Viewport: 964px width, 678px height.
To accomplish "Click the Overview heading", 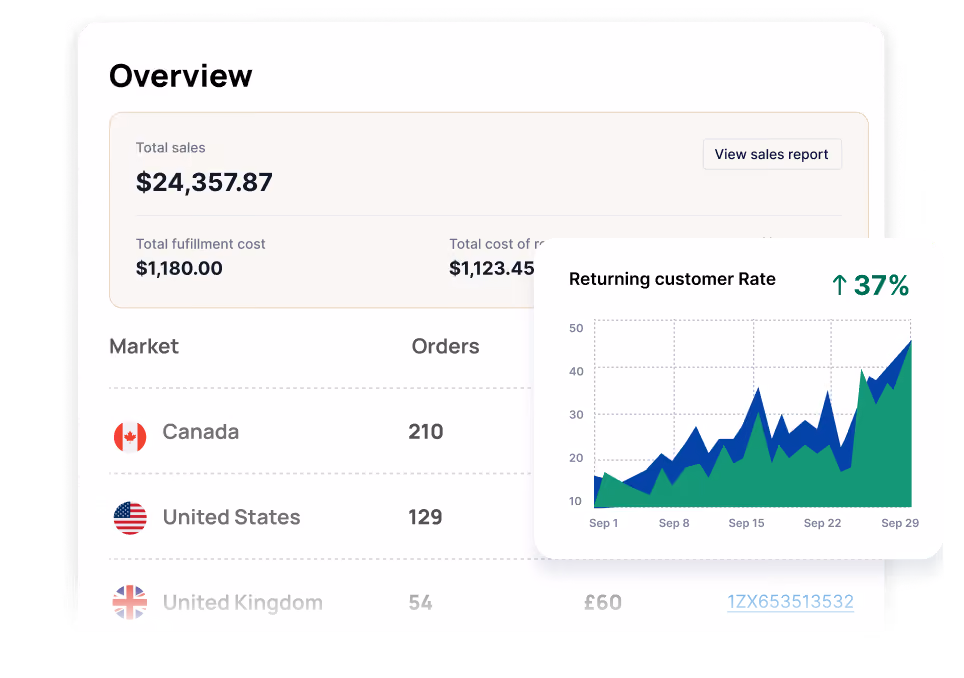I will click(x=181, y=76).
